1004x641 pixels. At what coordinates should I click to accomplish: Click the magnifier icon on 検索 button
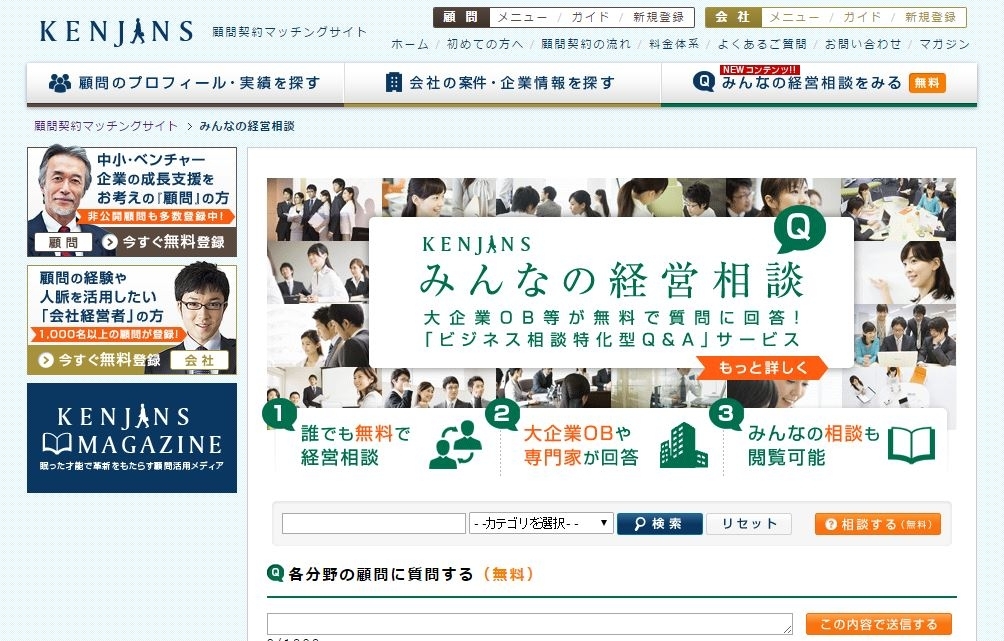pos(639,524)
